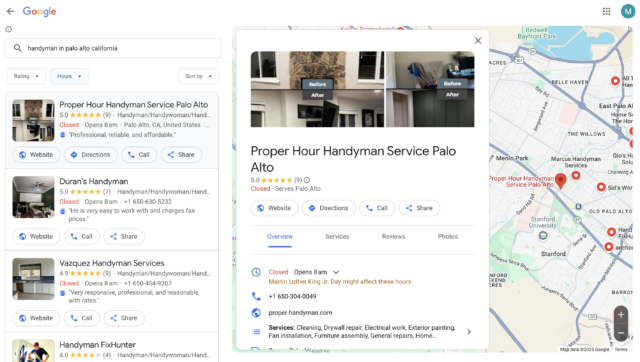Click the red Proper Hour Handyman map pin
This screenshot has height=362, width=640.
pos(561,181)
